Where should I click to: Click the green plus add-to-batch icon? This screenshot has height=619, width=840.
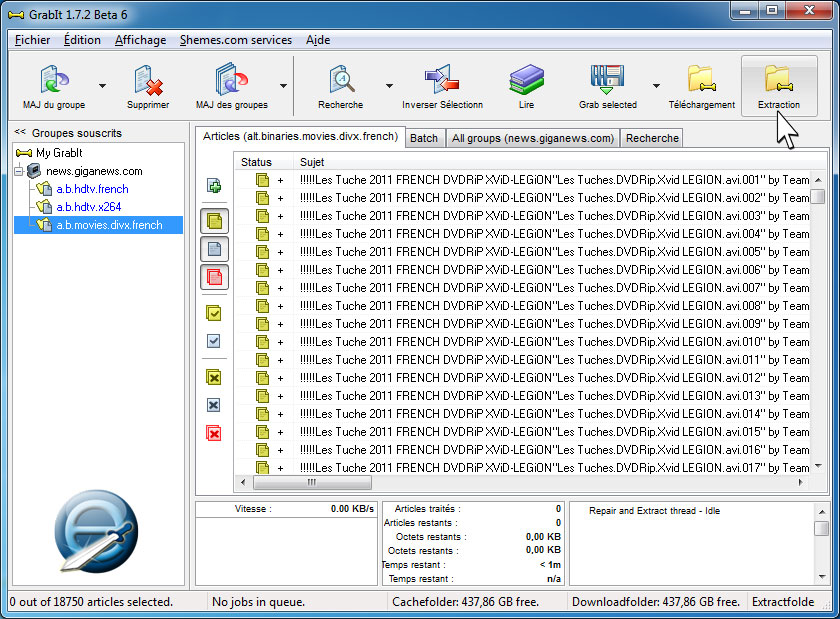[x=214, y=186]
